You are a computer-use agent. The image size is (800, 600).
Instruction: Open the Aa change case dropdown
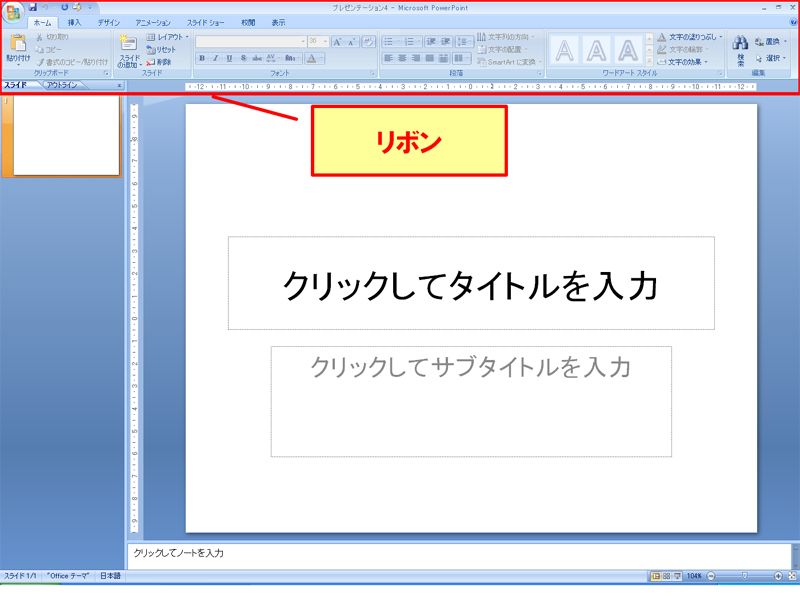[x=292, y=58]
